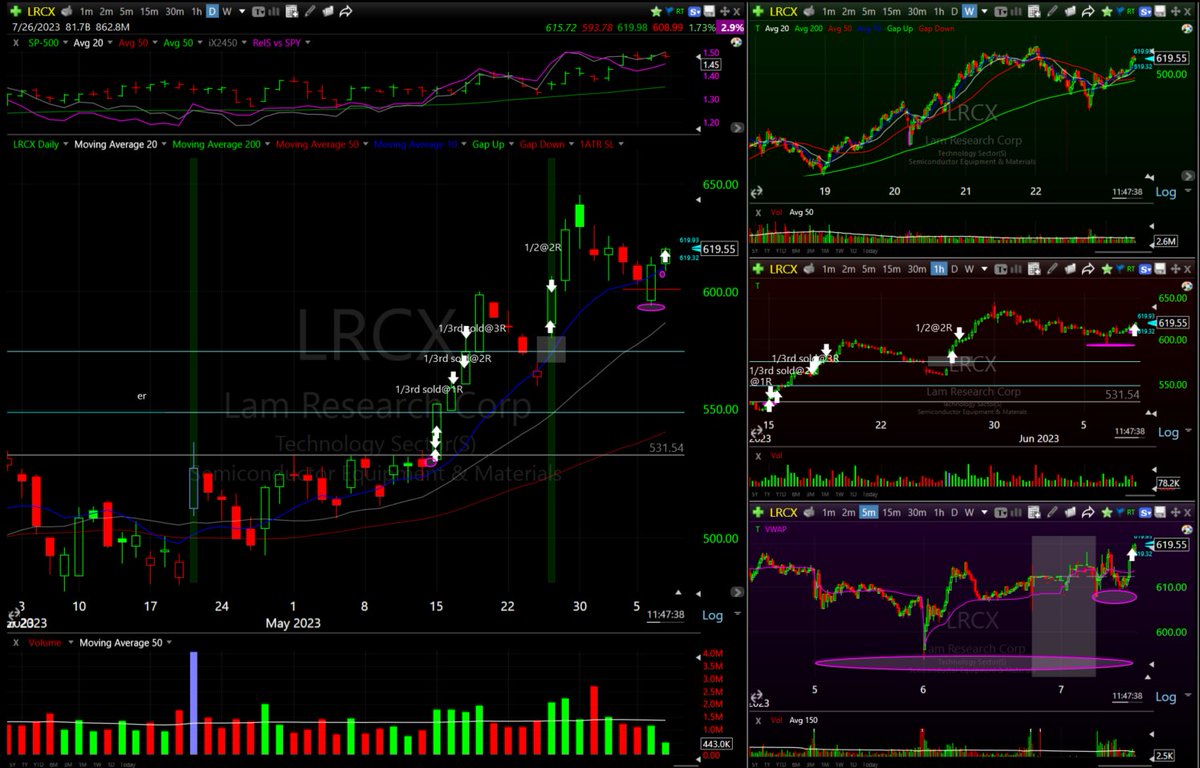Select the pencil tool in the 5-minute chart toolbar
Image resolution: width=1200 pixels, height=768 pixels.
1052,512
